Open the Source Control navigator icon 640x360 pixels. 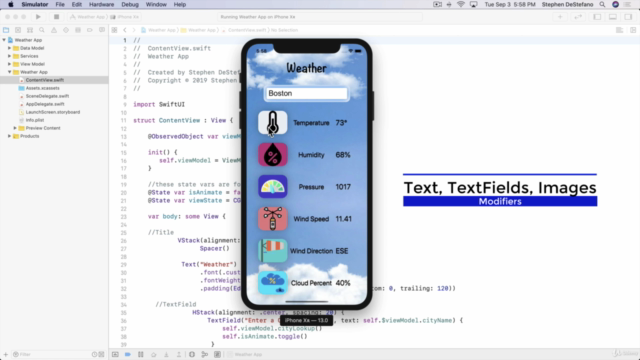click(x=18, y=30)
